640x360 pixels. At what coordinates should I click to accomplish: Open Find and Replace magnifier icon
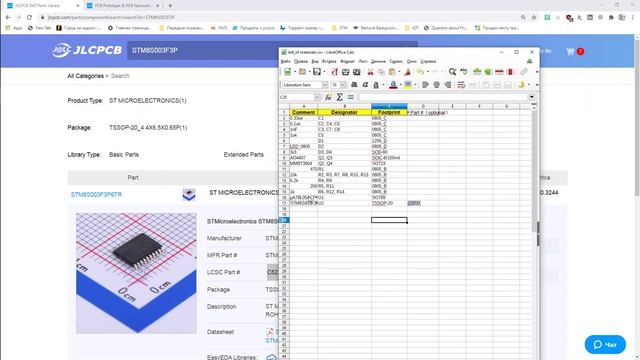(x=452, y=72)
